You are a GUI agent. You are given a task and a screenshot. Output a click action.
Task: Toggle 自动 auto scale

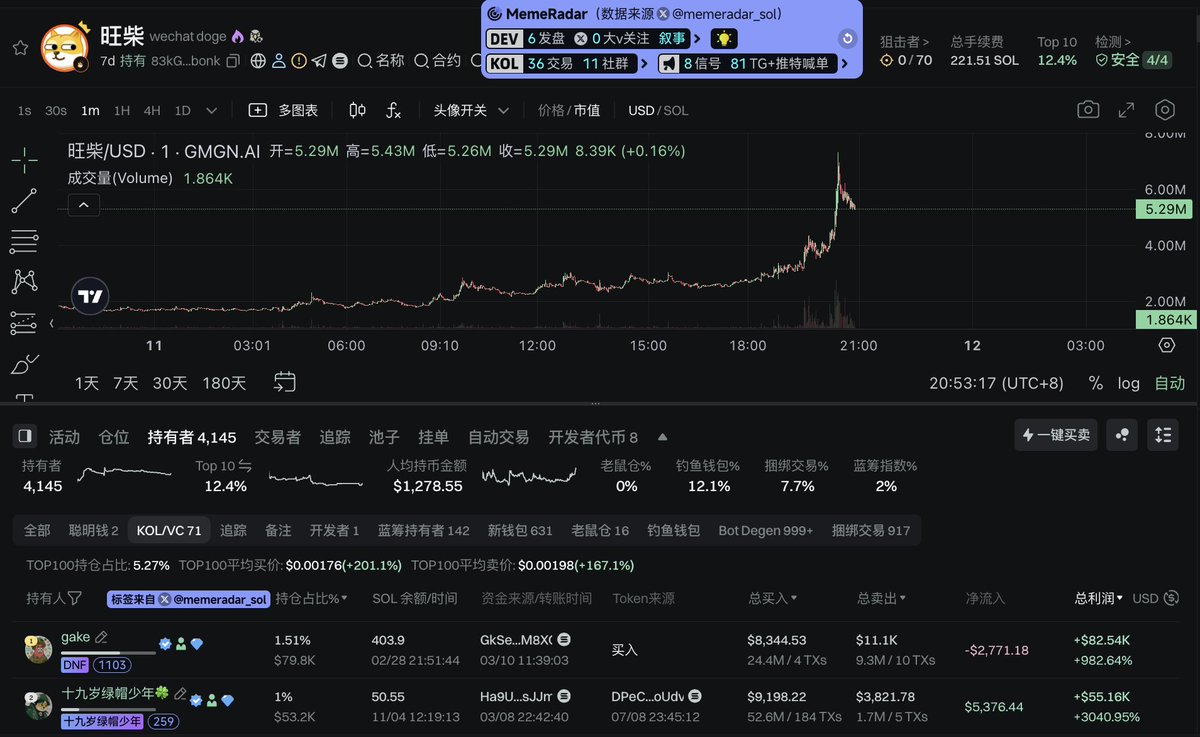(1169, 383)
